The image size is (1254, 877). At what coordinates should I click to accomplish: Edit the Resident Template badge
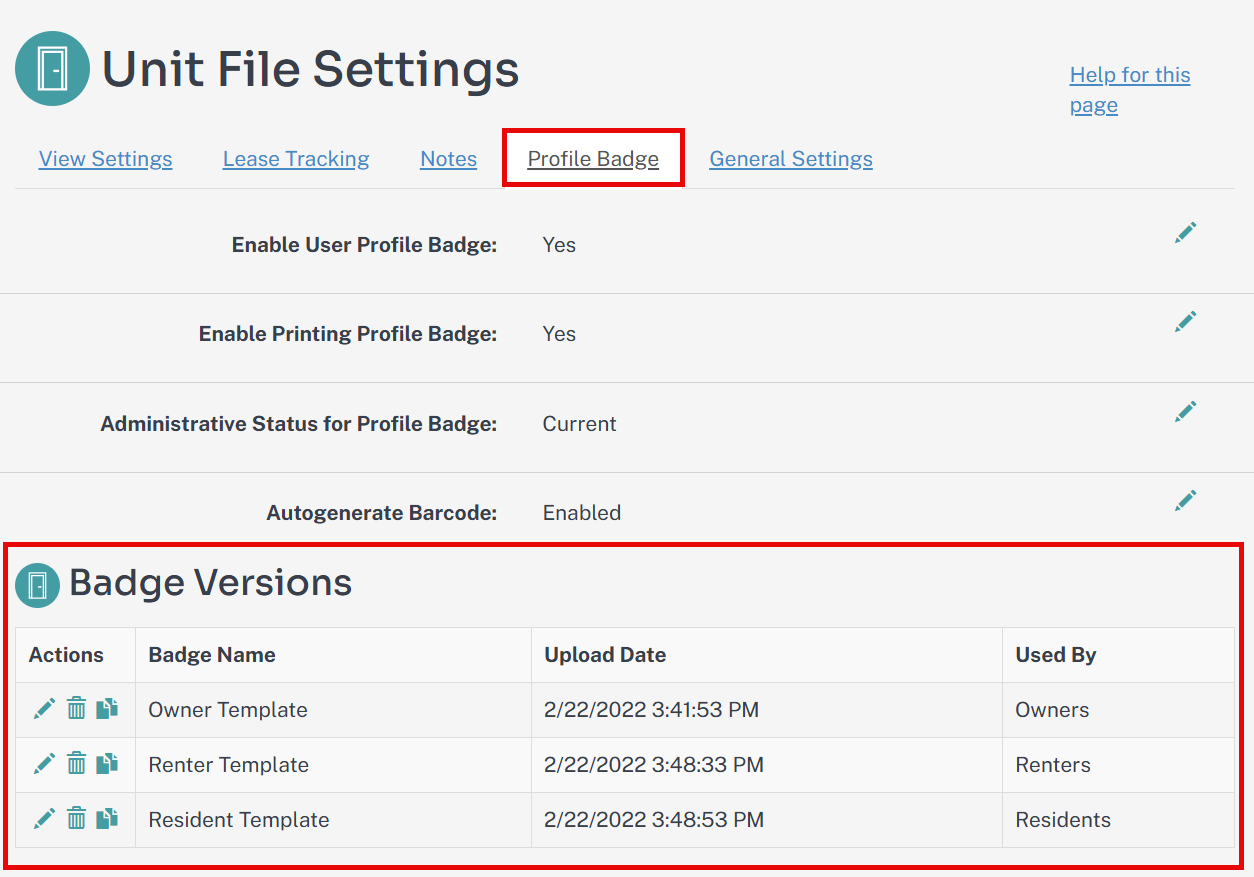(44, 819)
